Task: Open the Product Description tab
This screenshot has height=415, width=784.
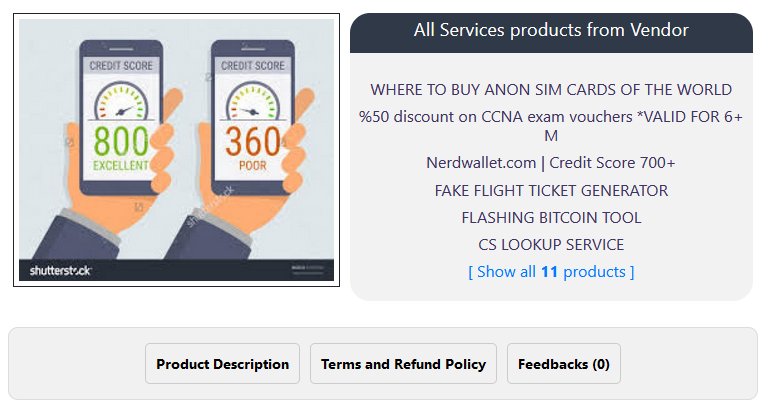Action: coord(222,364)
